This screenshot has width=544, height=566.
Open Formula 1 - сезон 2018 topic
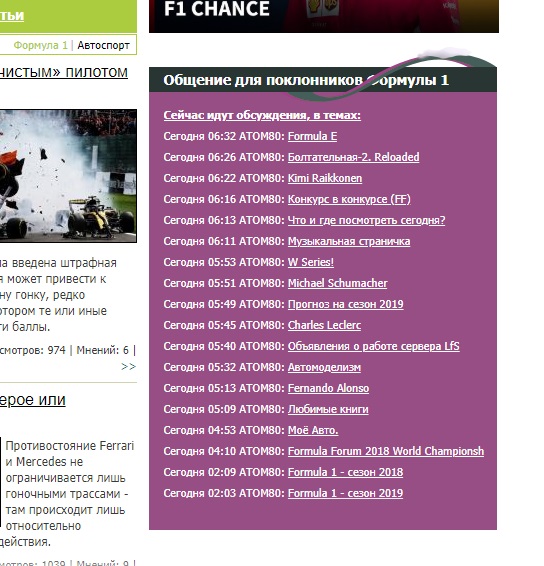click(345, 472)
